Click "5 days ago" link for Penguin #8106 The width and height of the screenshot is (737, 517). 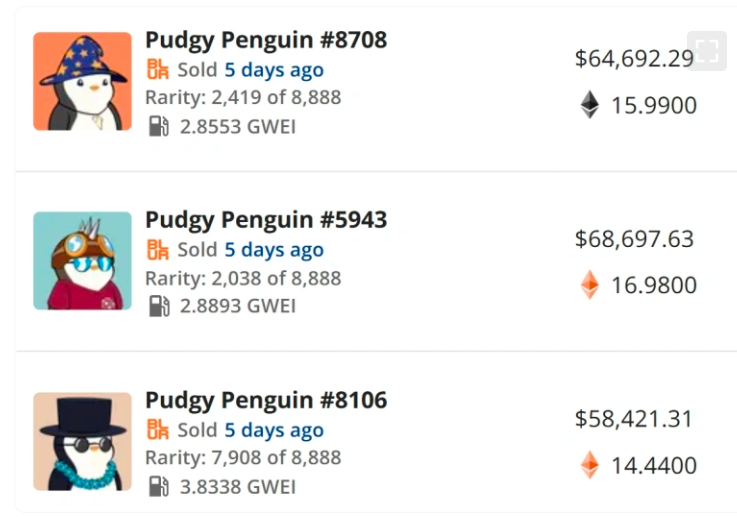coord(273,430)
